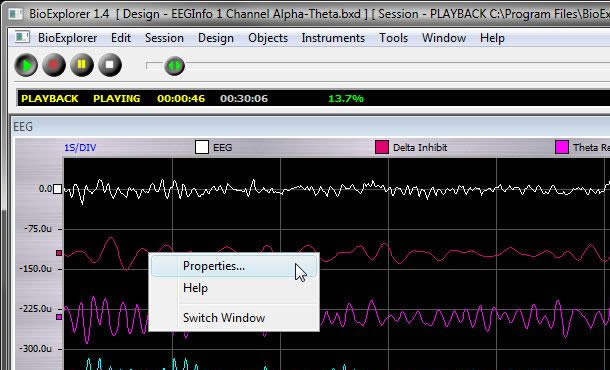Click the BioExplorer icon in the title bar
610x370 pixels.
tap(16, 14)
